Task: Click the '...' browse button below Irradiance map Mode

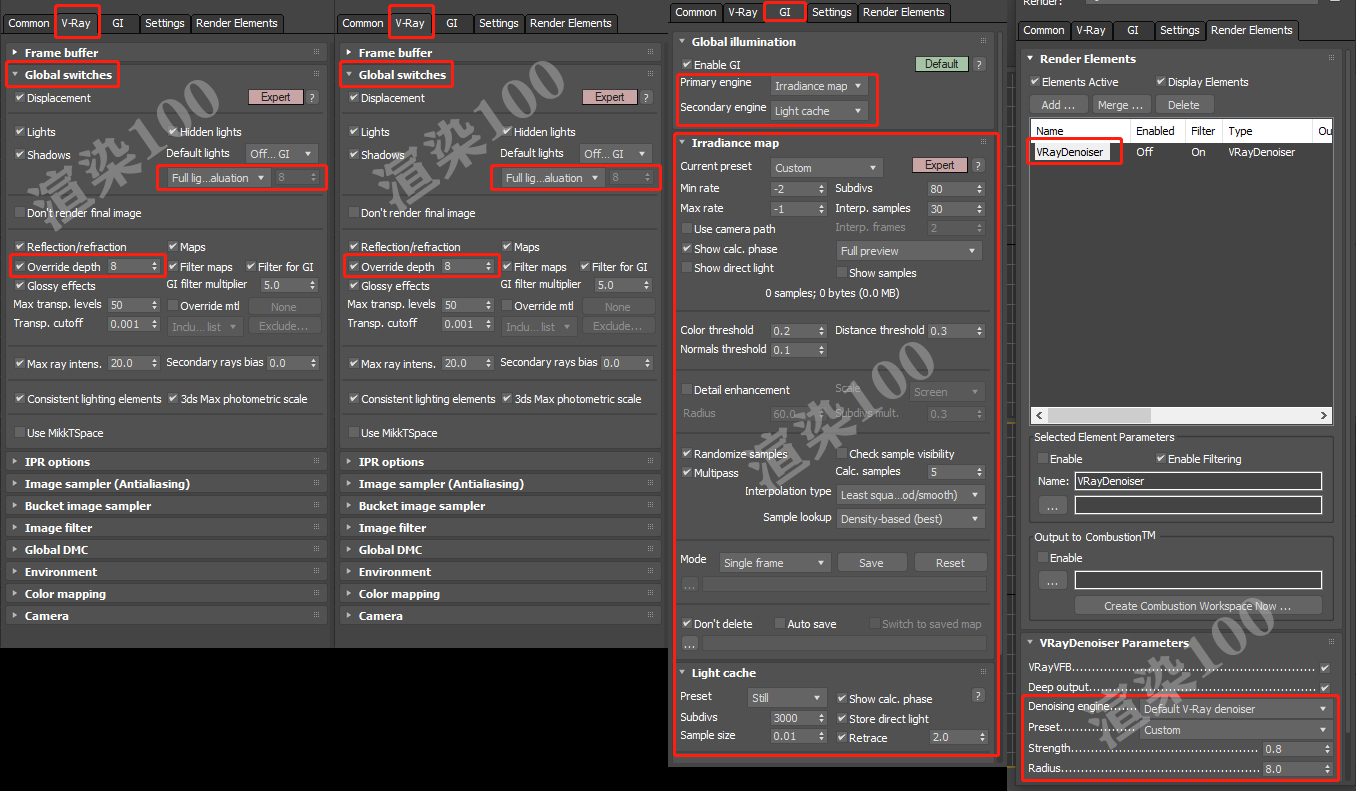Action: point(690,584)
